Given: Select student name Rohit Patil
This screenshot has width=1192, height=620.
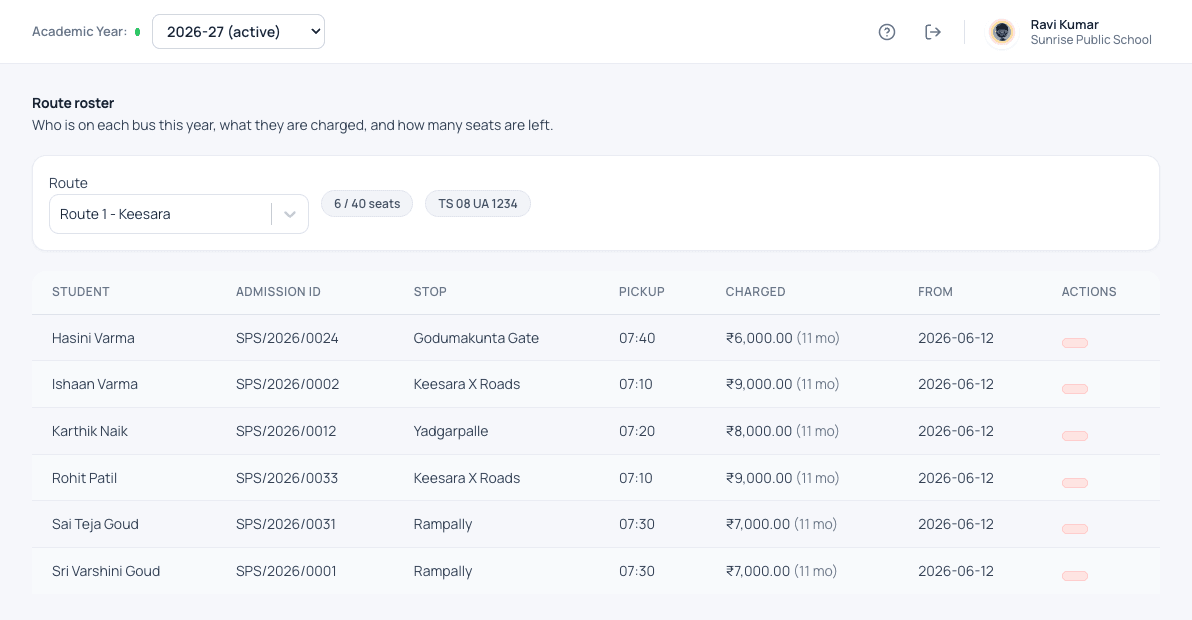Looking at the screenshot, I should coord(84,478).
